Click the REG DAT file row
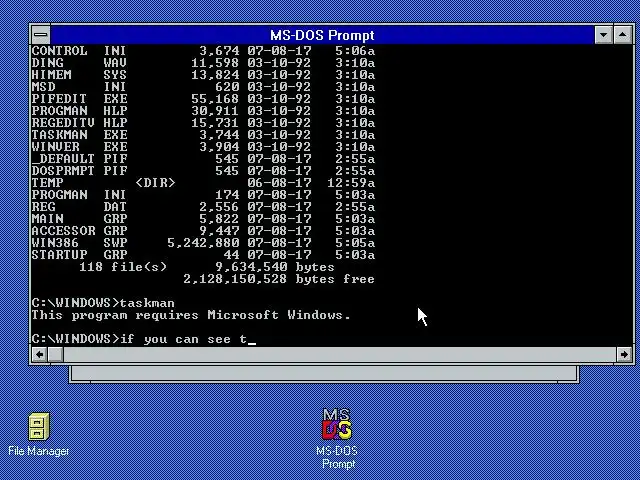This screenshot has width=640, height=480. 203,207
